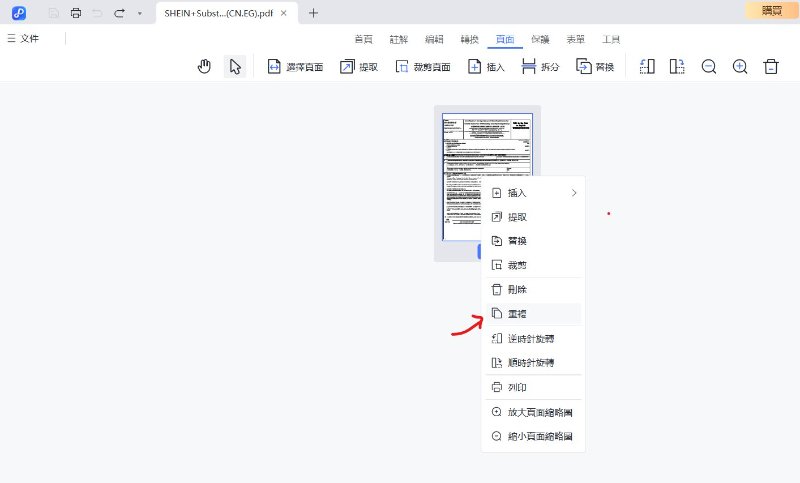Select 逆時針旋轉 in context menu
800x483 pixels.
(x=533, y=339)
